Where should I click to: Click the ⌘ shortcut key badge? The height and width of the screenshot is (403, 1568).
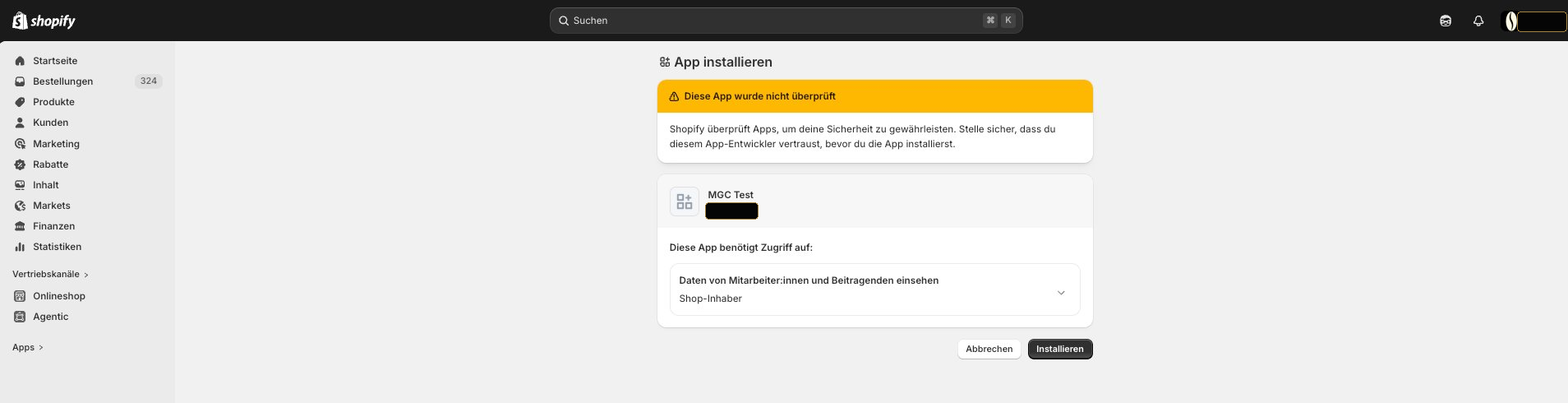click(x=990, y=21)
